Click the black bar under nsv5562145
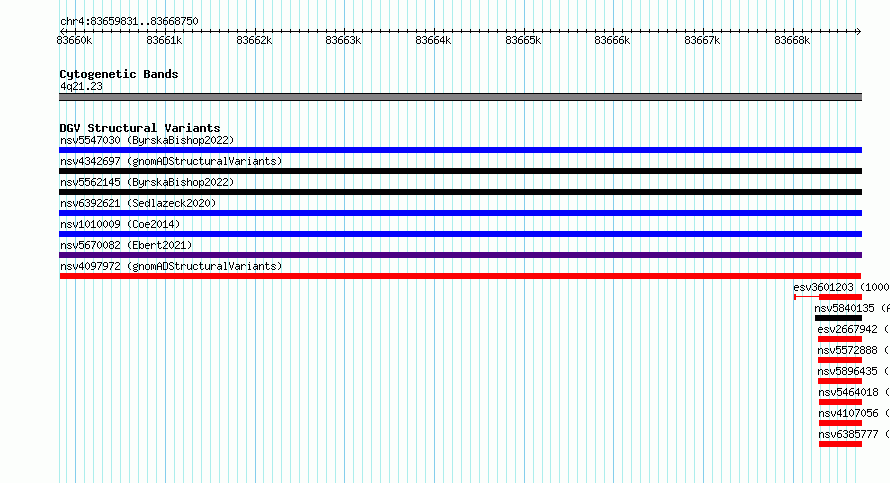 click(x=460, y=192)
